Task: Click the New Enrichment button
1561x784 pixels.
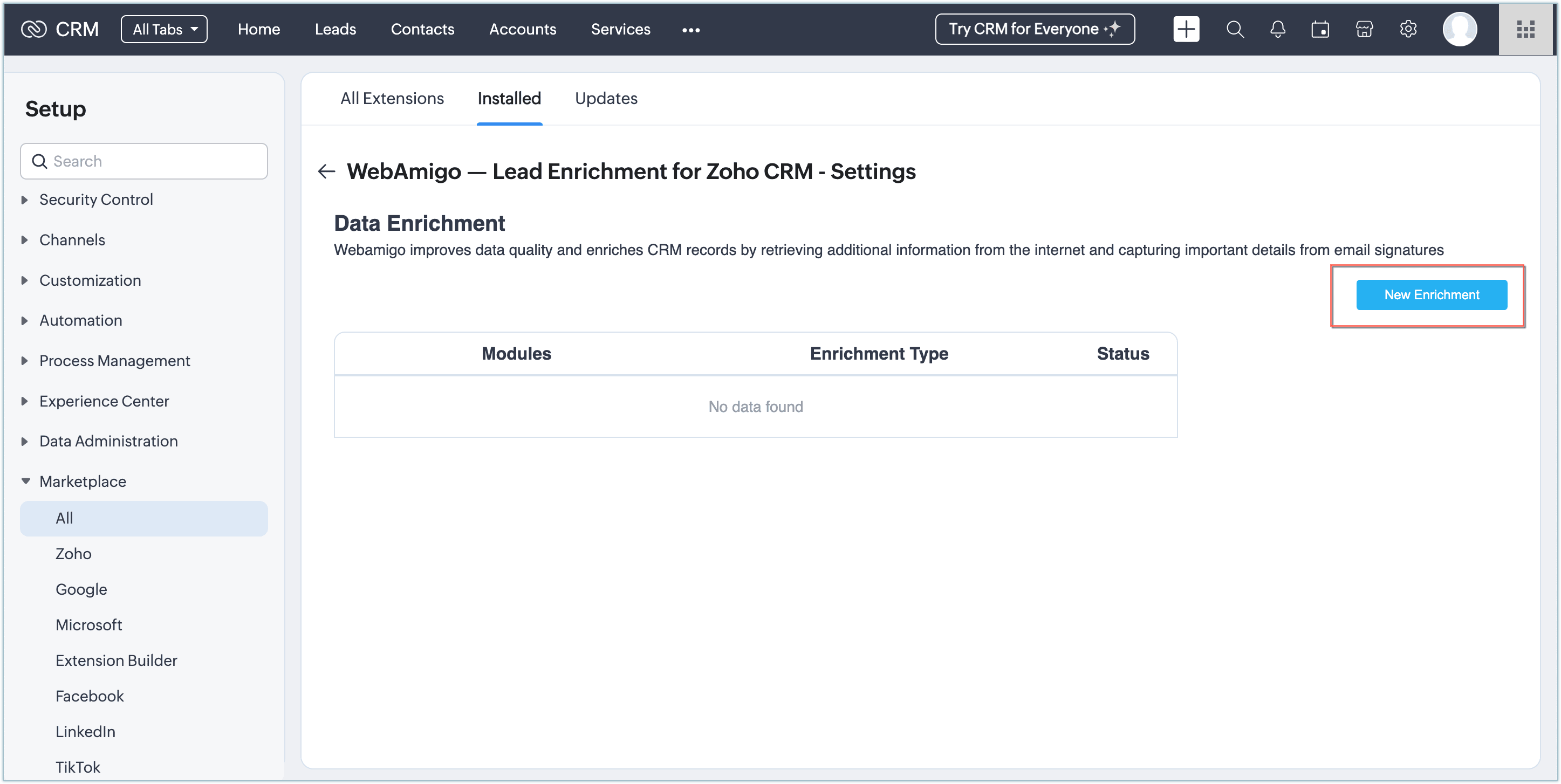Action: tap(1430, 295)
